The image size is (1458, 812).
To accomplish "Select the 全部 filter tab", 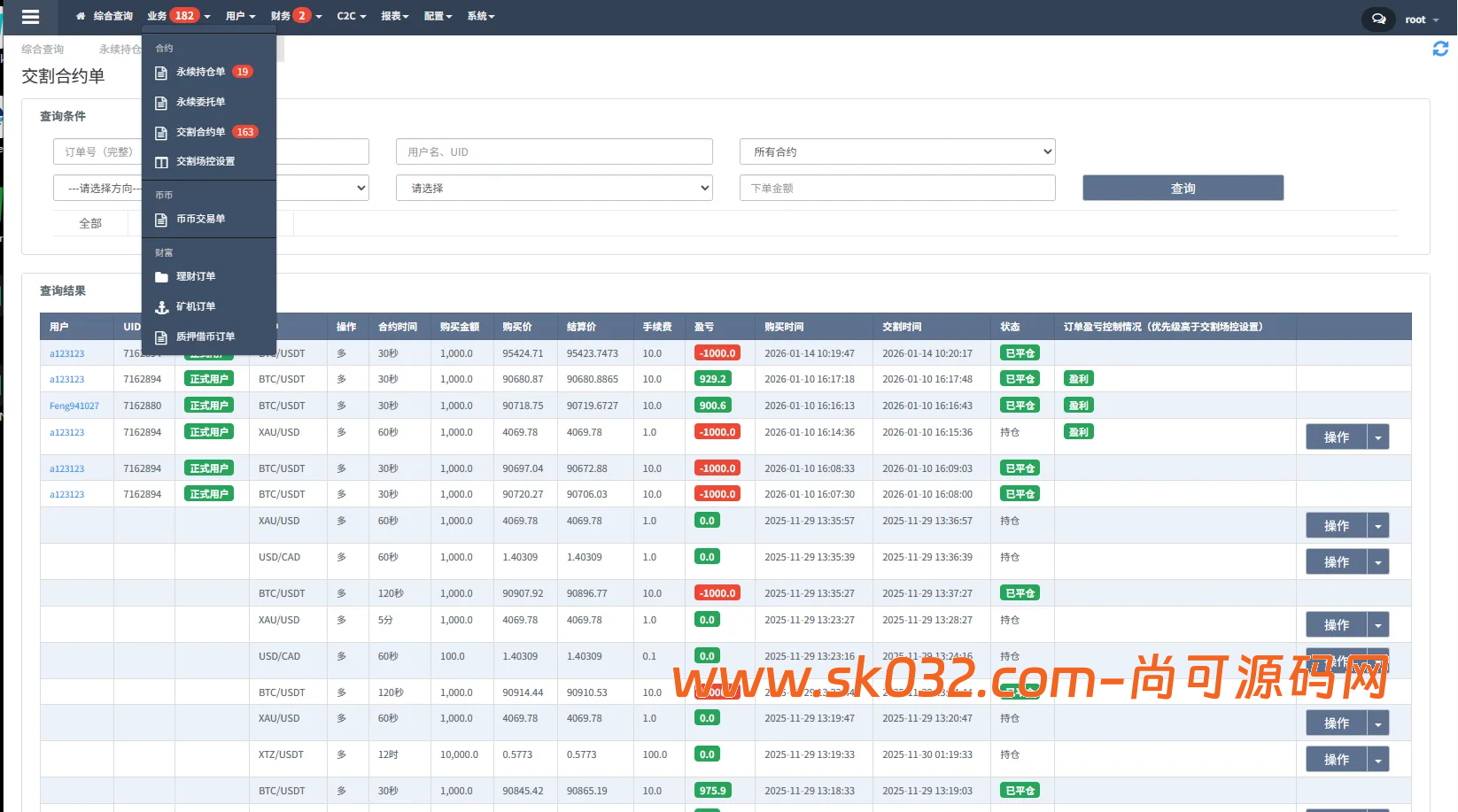I will [90, 223].
